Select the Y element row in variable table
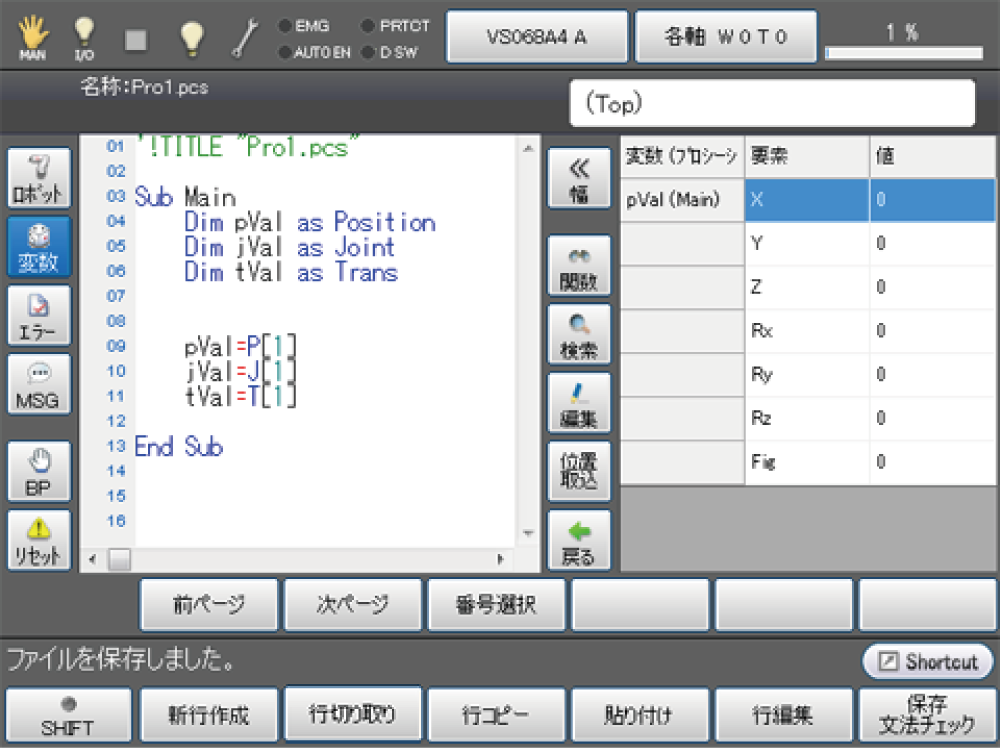The width and height of the screenshot is (1000, 748). coord(806,243)
